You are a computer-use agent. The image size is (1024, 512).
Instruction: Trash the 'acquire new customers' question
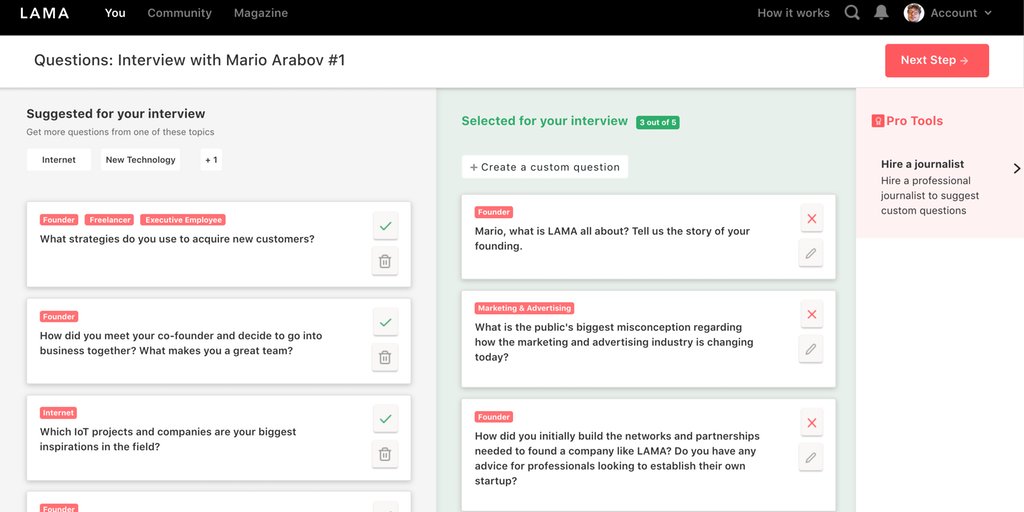385,261
